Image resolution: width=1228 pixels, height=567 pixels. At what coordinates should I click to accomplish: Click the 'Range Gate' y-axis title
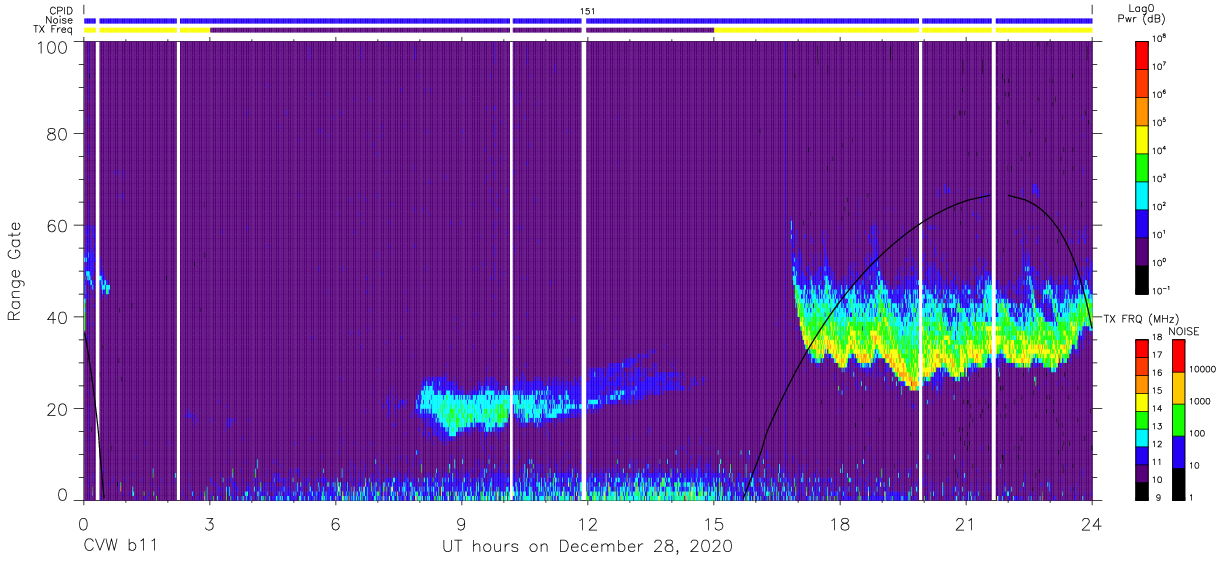(x=15, y=270)
